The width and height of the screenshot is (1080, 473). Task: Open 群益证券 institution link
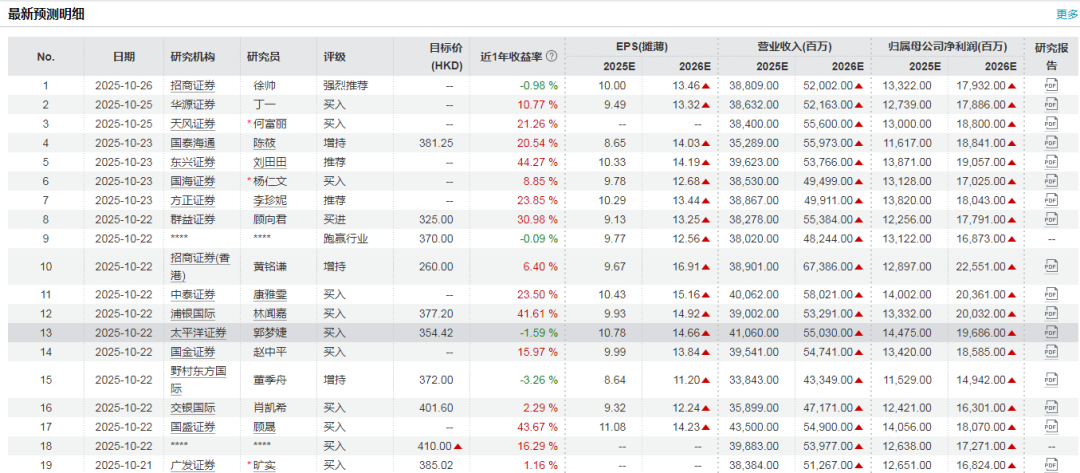point(192,220)
